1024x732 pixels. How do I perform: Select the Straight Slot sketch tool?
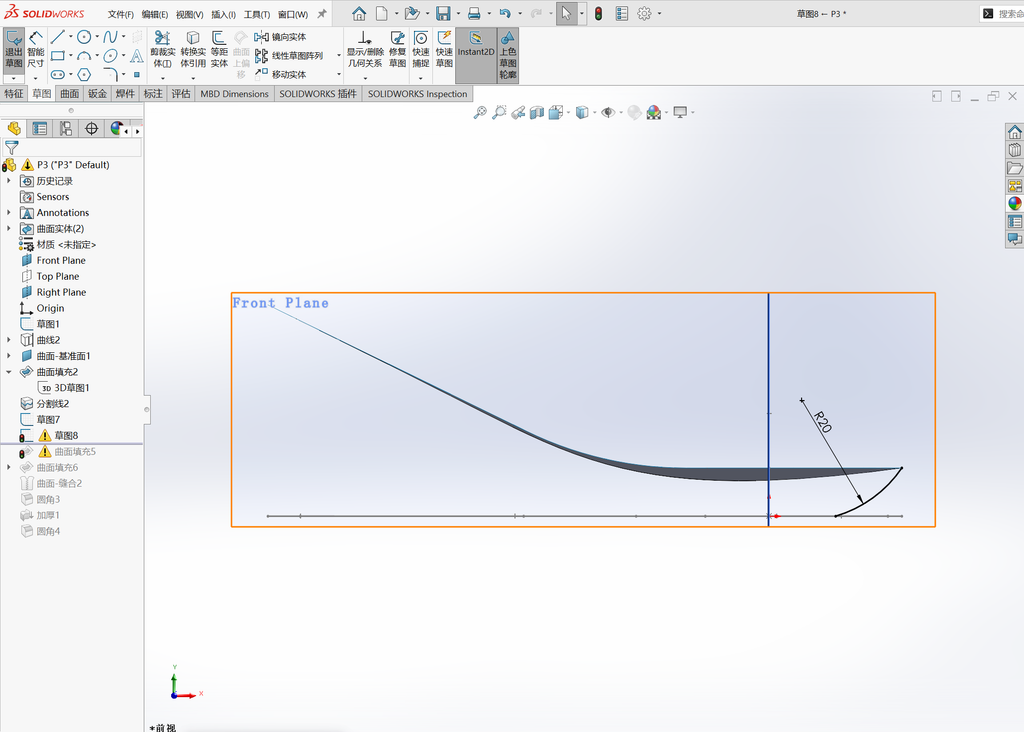[x=57, y=74]
